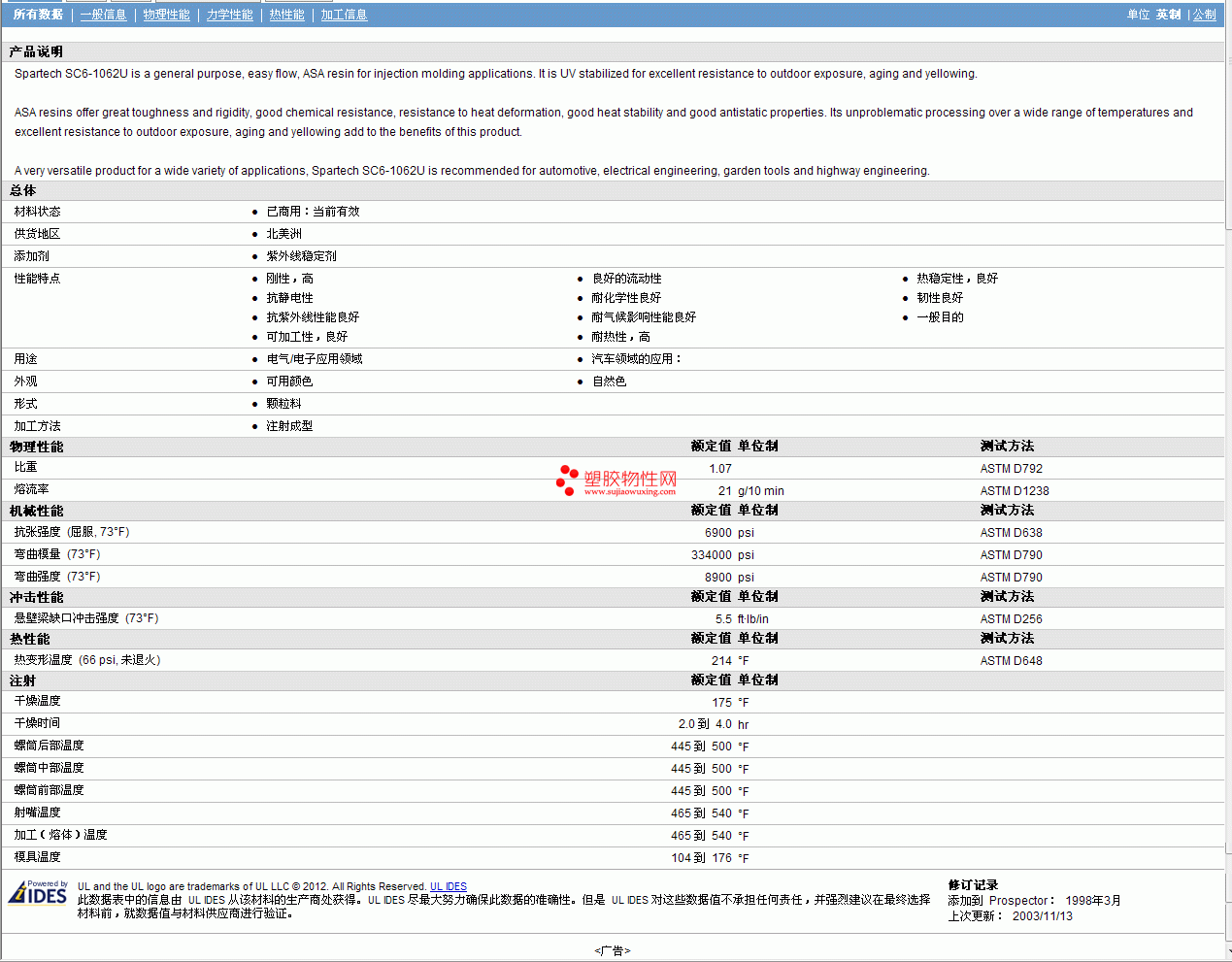Click the ASTM D648 test method
Viewport: 1232px width, 962px height.
tap(1012, 660)
